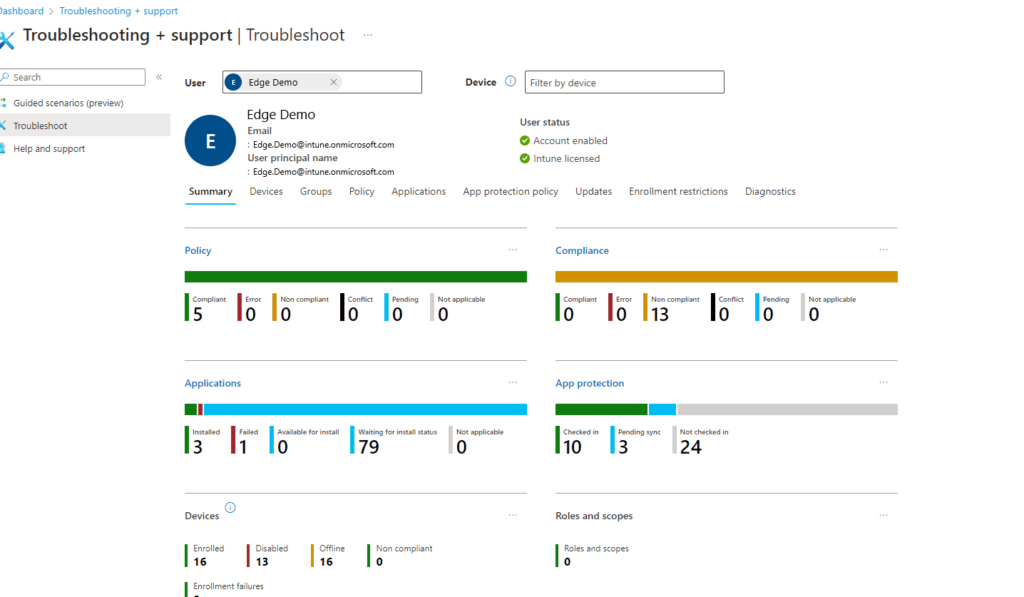Click the orange Compliance status bar
This screenshot has width=1024, height=597.
pyautogui.click(x=726, y=277)
